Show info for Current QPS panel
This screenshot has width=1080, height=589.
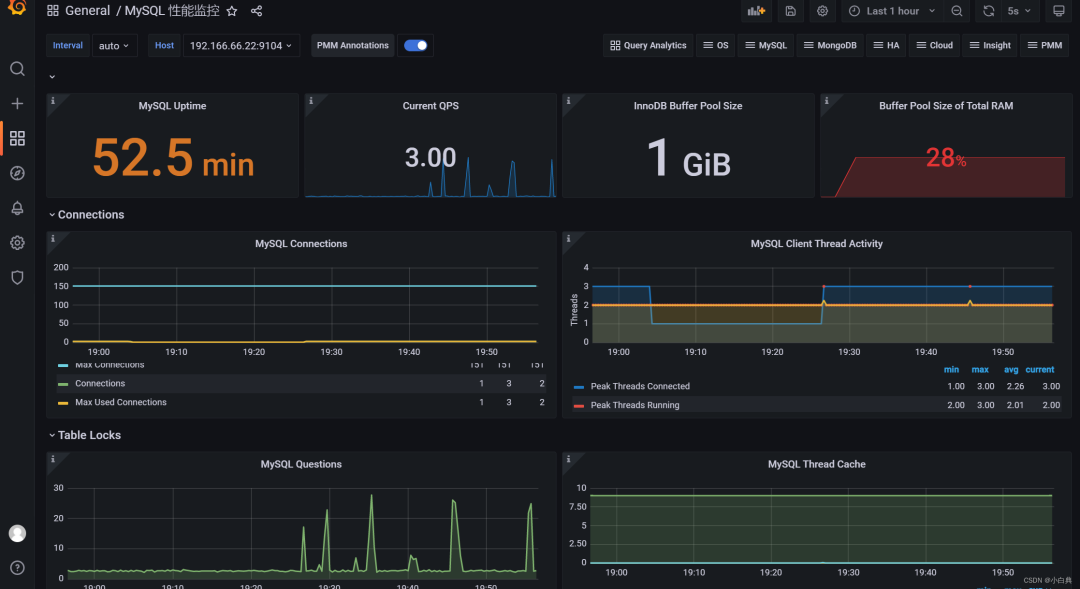pos(311,101)
